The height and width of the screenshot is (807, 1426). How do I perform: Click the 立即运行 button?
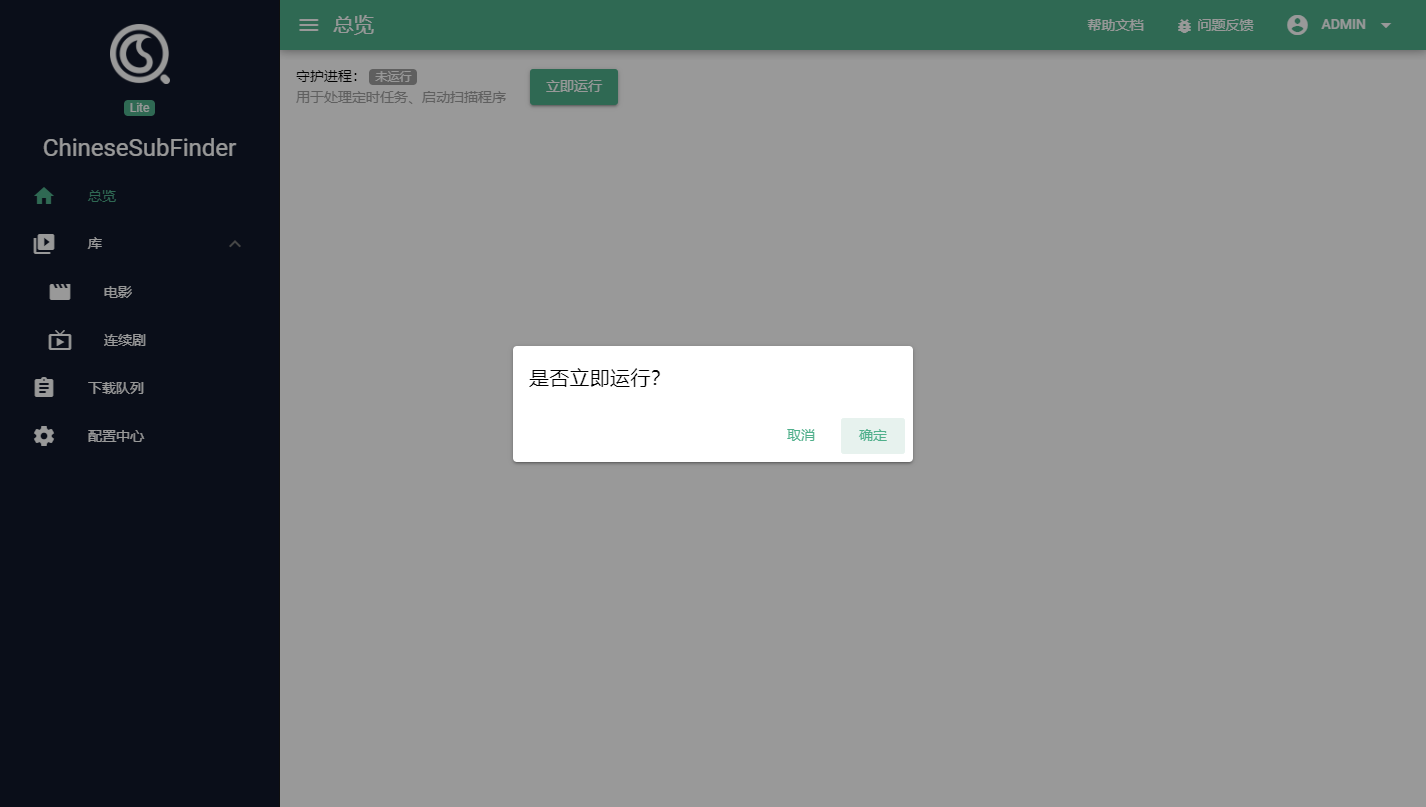pos(574,86)
